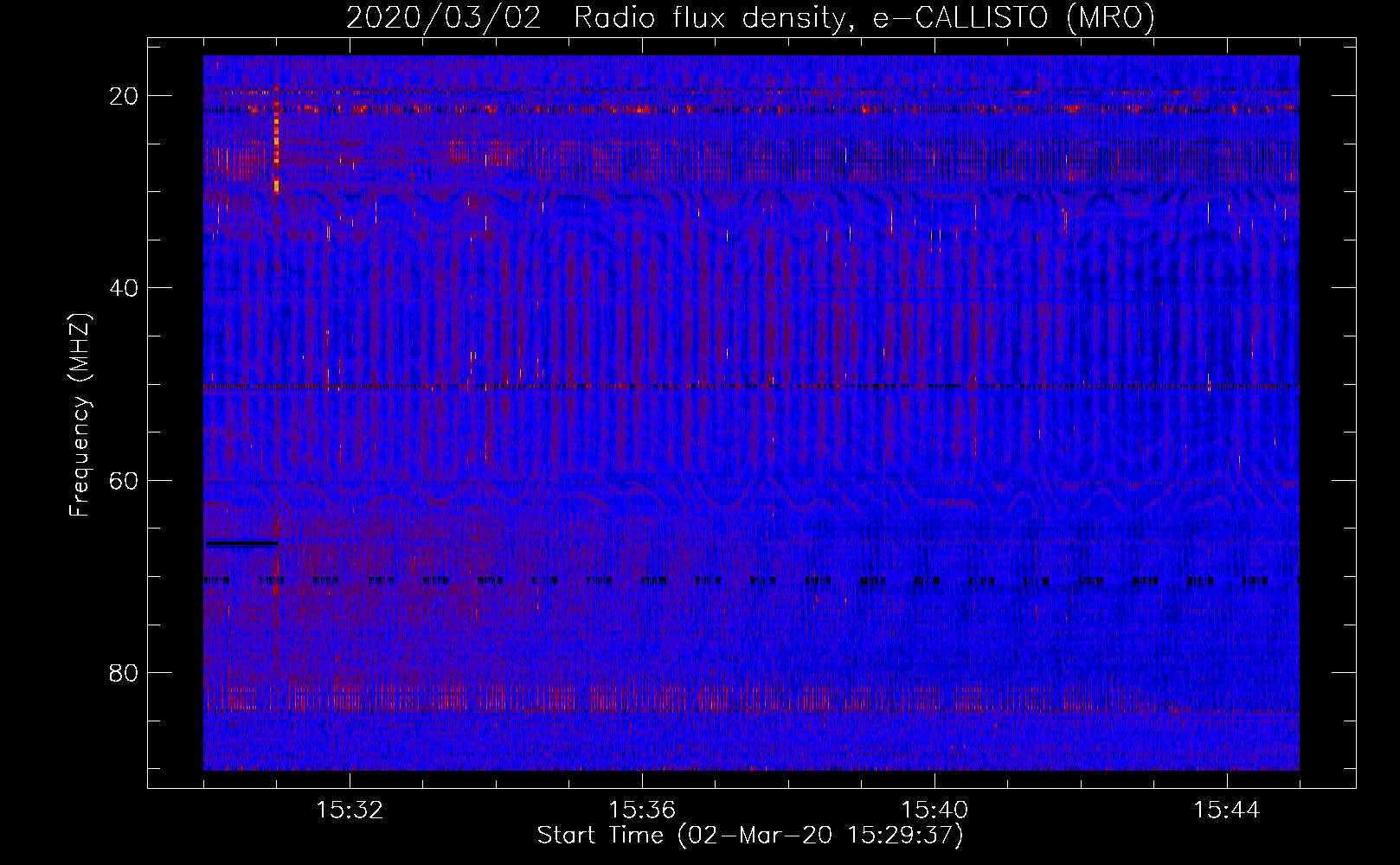Screen dimensions: 1400x865
Task: Click the 15:44 time tick label
Action: (1227, 811)
